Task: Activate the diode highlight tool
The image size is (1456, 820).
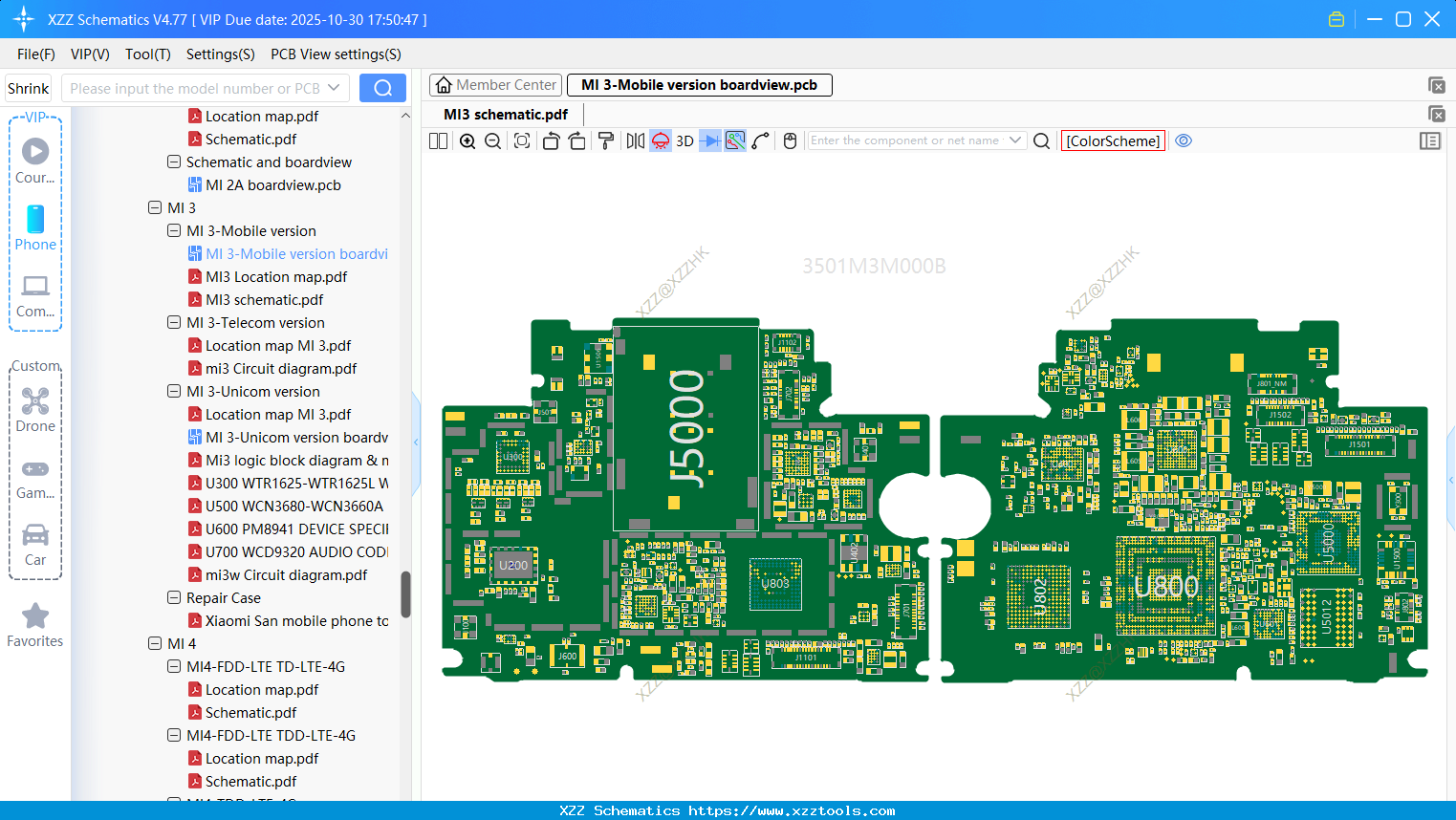Action: pyautogui.click(x=660, y=140)
